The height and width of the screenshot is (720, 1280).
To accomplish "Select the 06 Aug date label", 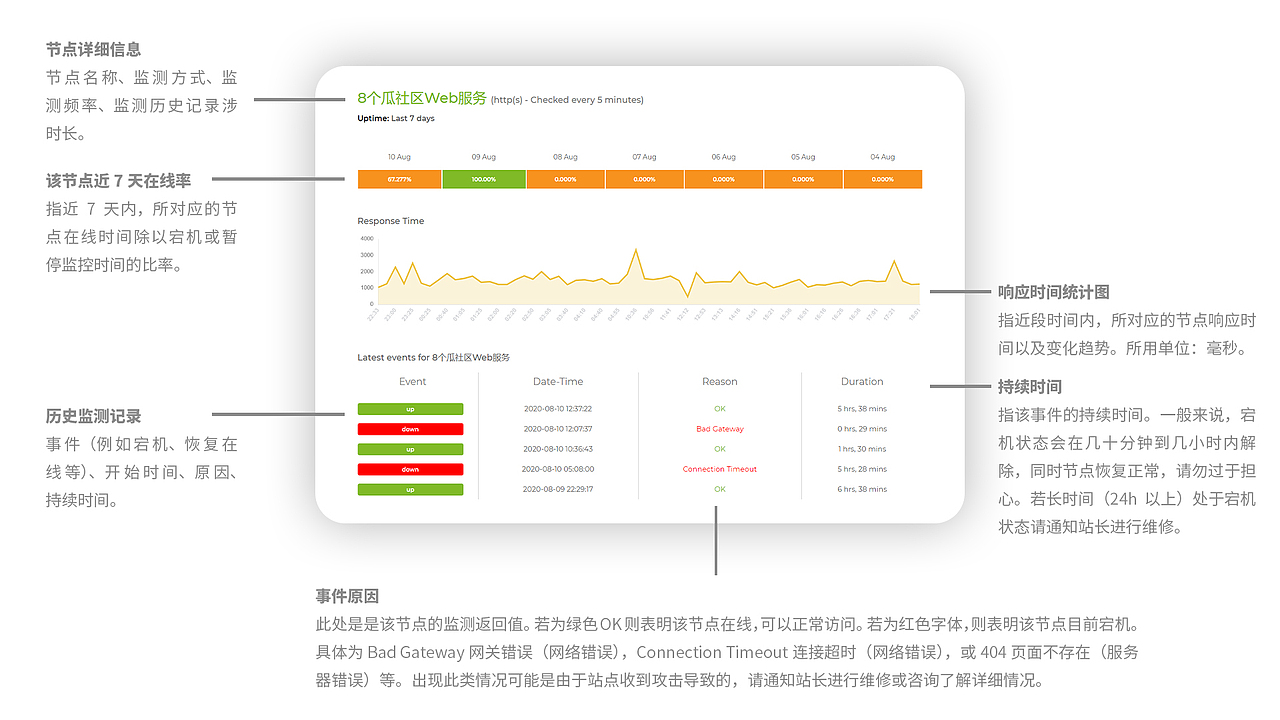I will click(x=723, y=157).
